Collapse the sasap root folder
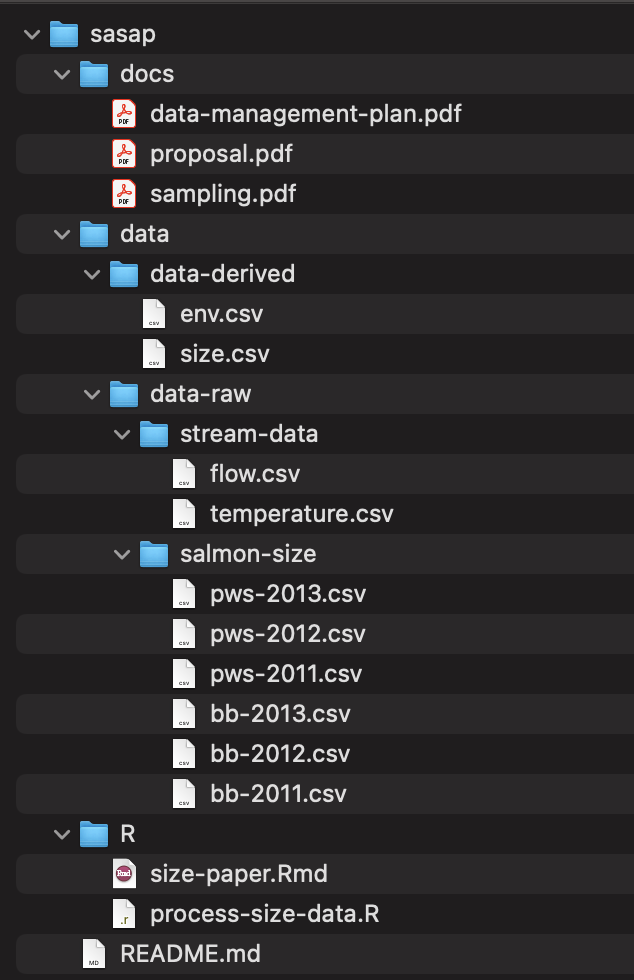634x980 pixels. click(x=32, y=35)
